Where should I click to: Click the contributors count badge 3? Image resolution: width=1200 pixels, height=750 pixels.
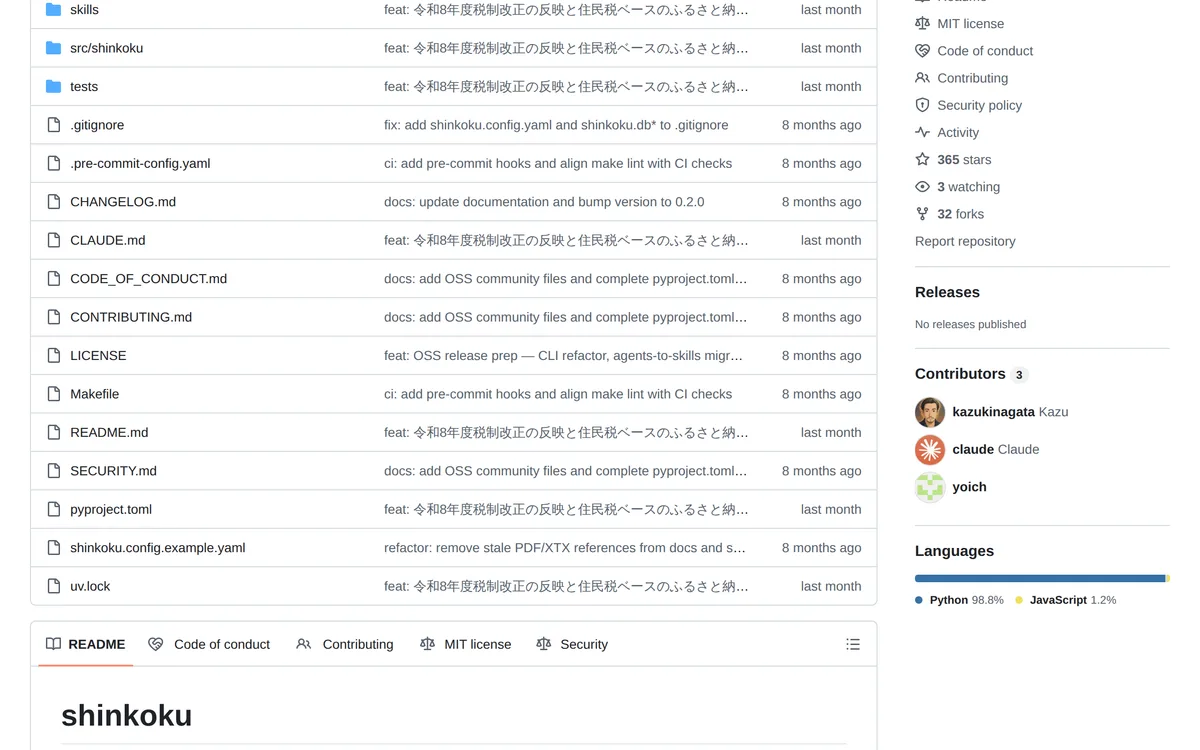click(x=1019, y=375)
